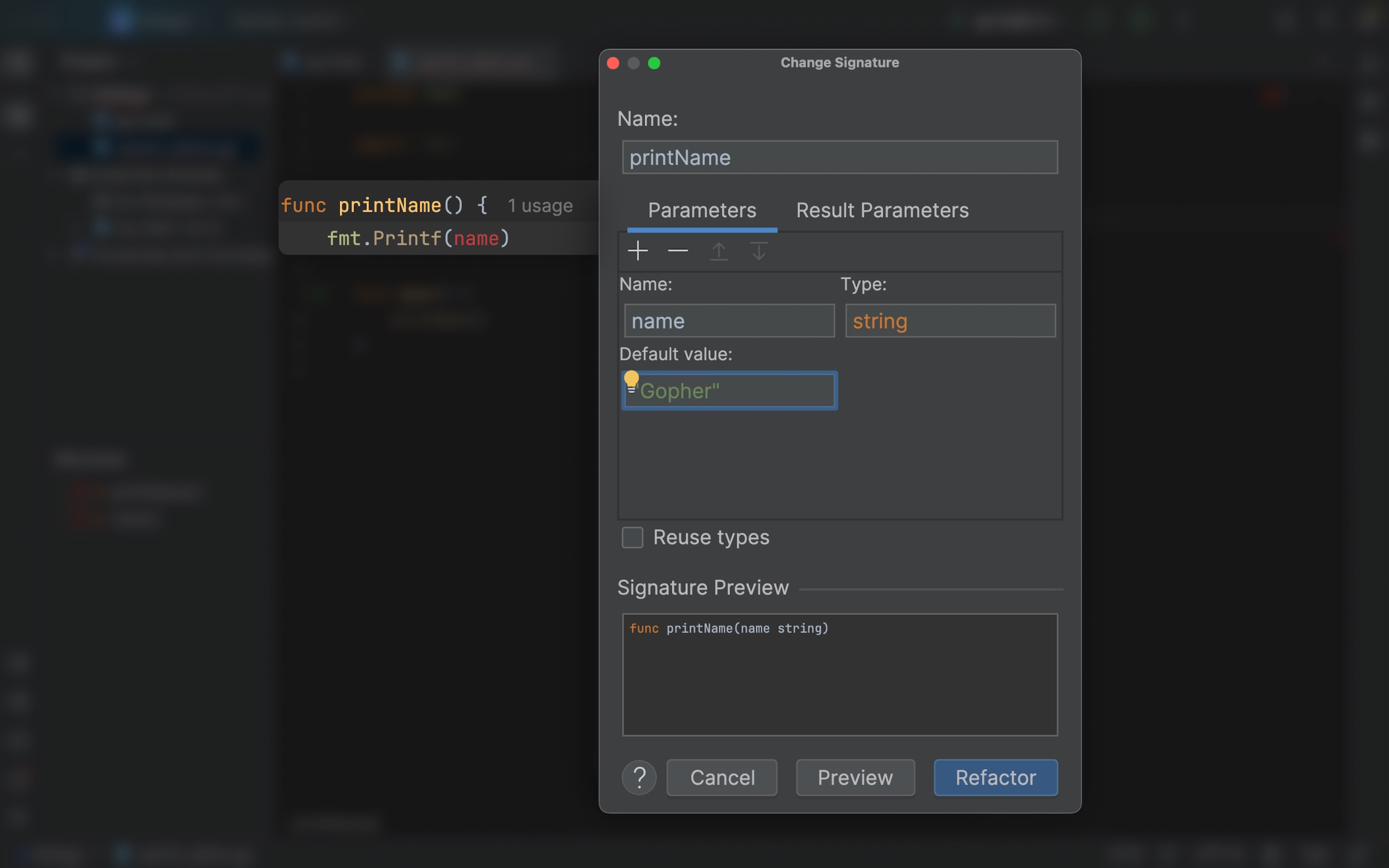Move the parameter down with the arrow icon
Image resolution: width=1389 pixels, height=868 pixels.
point(758,251)
